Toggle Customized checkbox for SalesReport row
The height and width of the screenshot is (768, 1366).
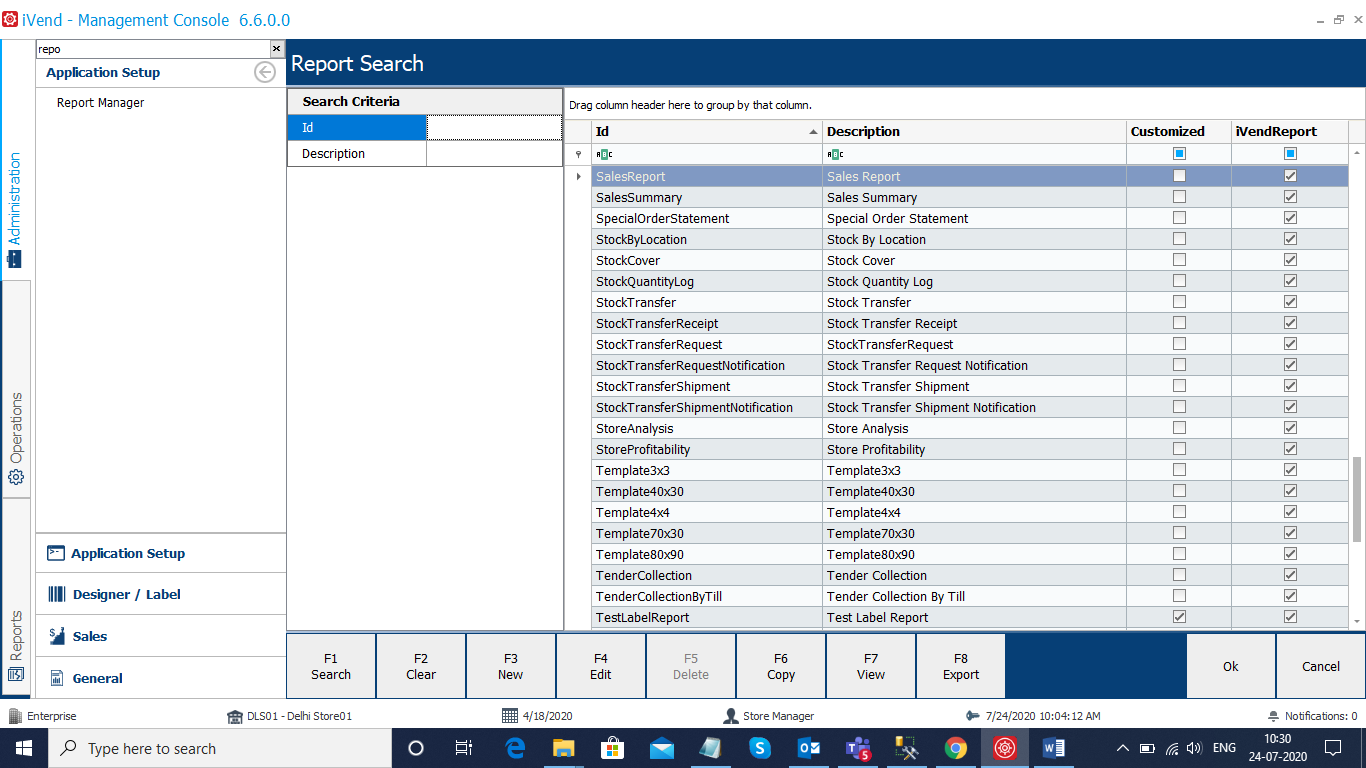pos(1180,176)
